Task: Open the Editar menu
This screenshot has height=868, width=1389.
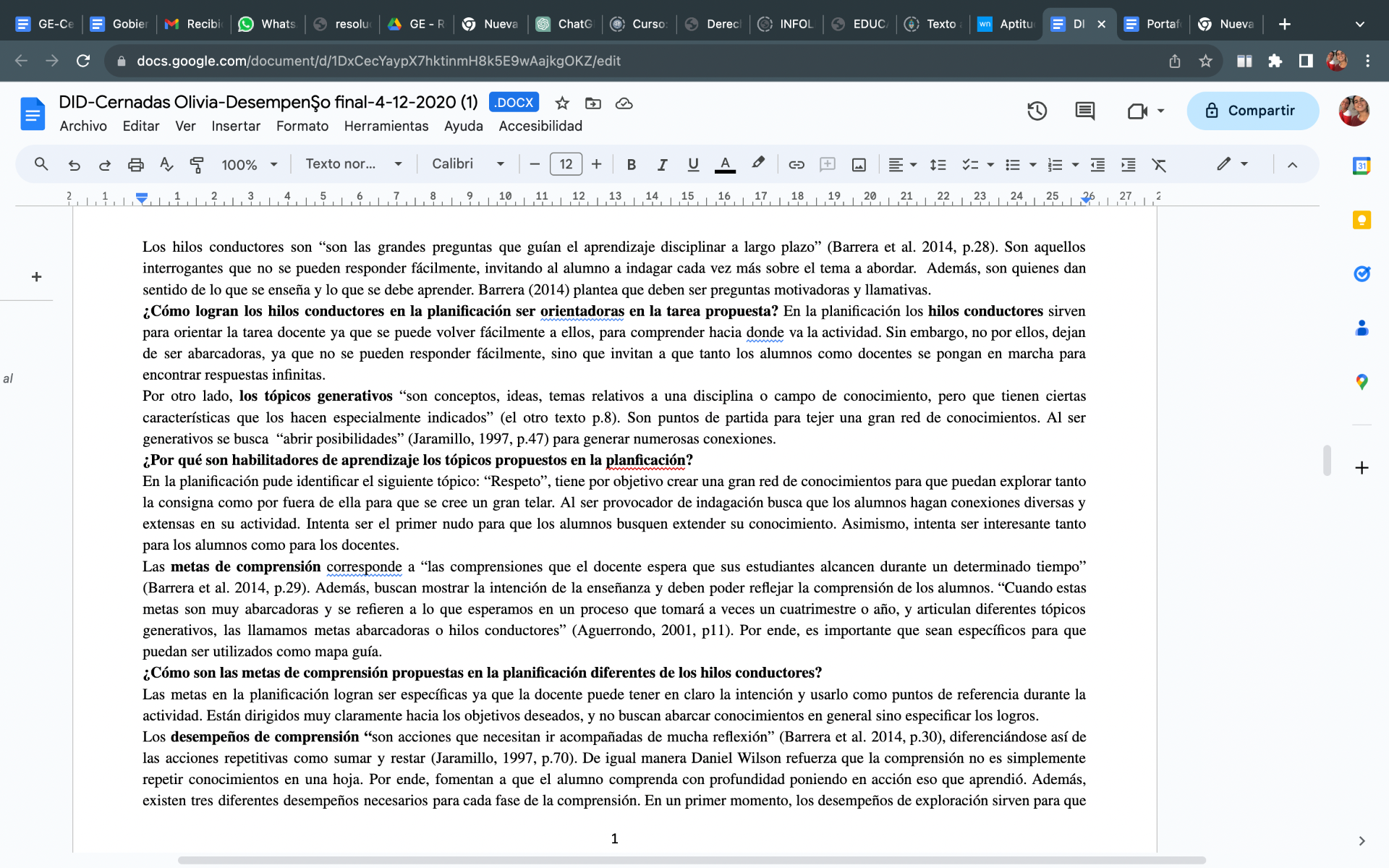Action: point(141,126)
